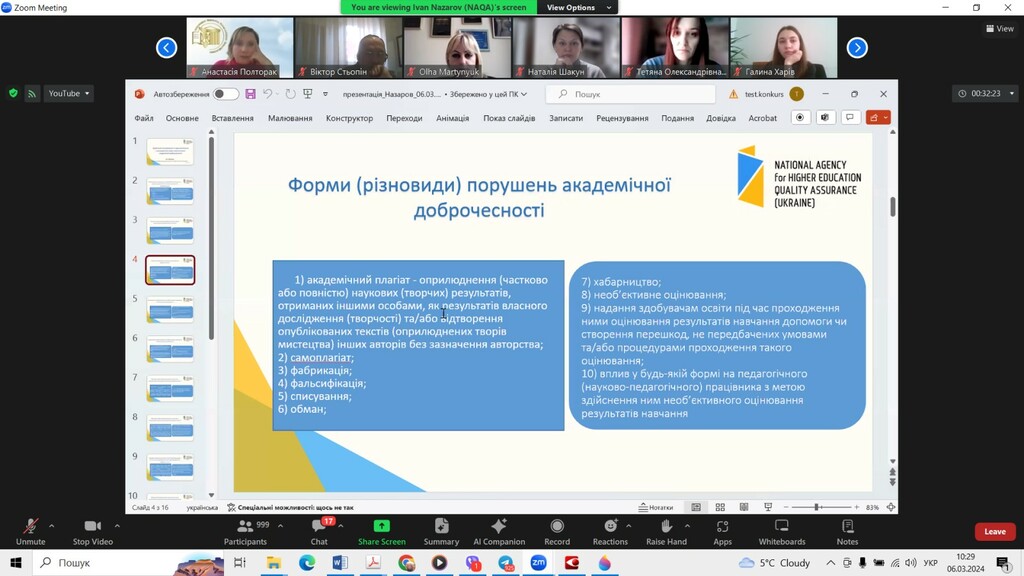Expand the View Options dropdown
This screenshot has height=576, width=1024.
point(576,7)
